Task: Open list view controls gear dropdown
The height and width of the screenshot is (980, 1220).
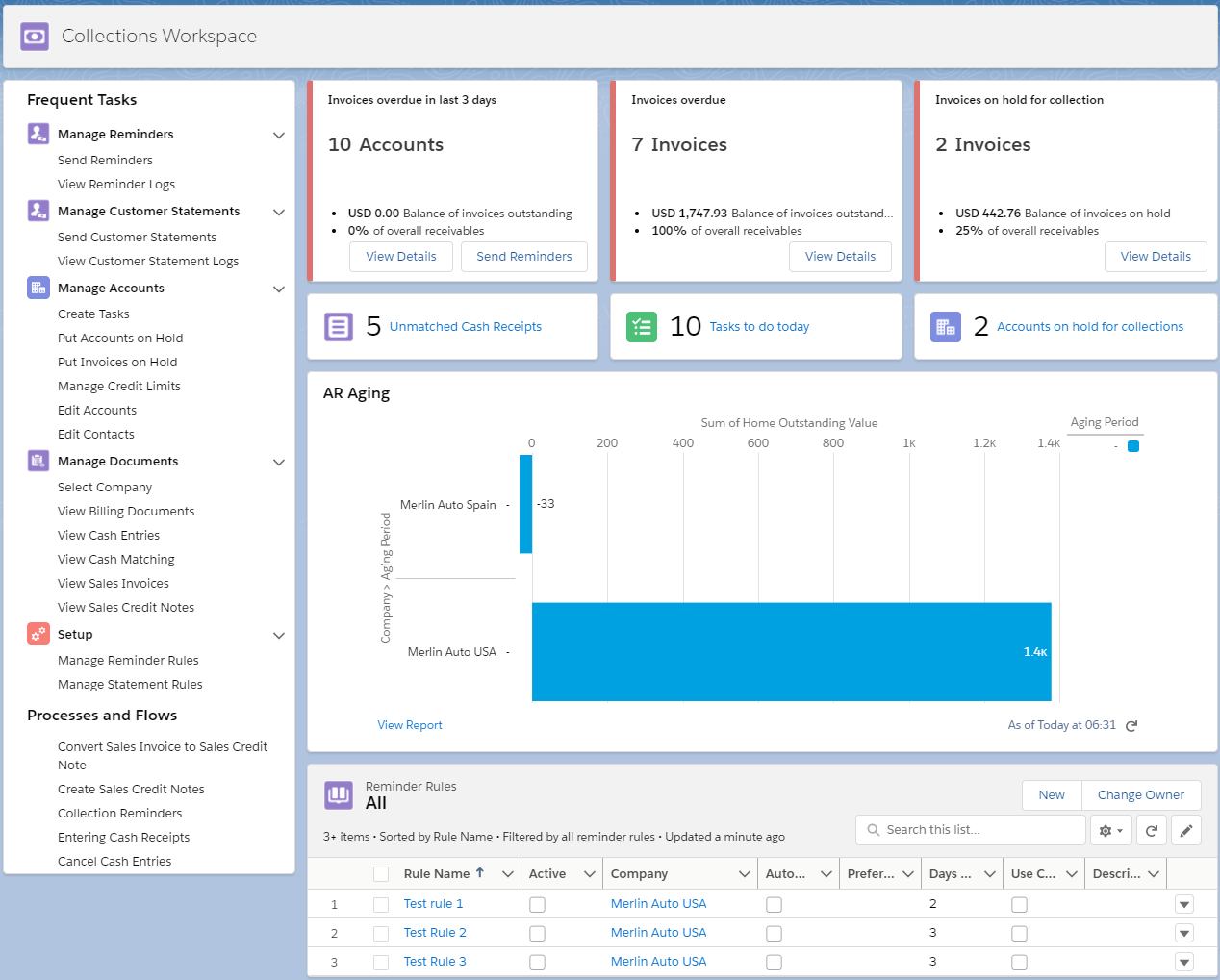Action: click(1111, 830)
